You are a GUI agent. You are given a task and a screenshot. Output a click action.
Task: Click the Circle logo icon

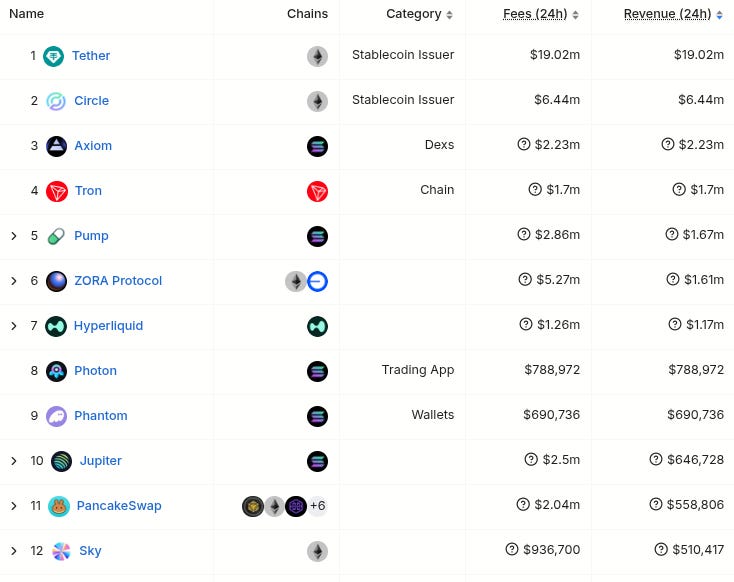click(56, 101)
